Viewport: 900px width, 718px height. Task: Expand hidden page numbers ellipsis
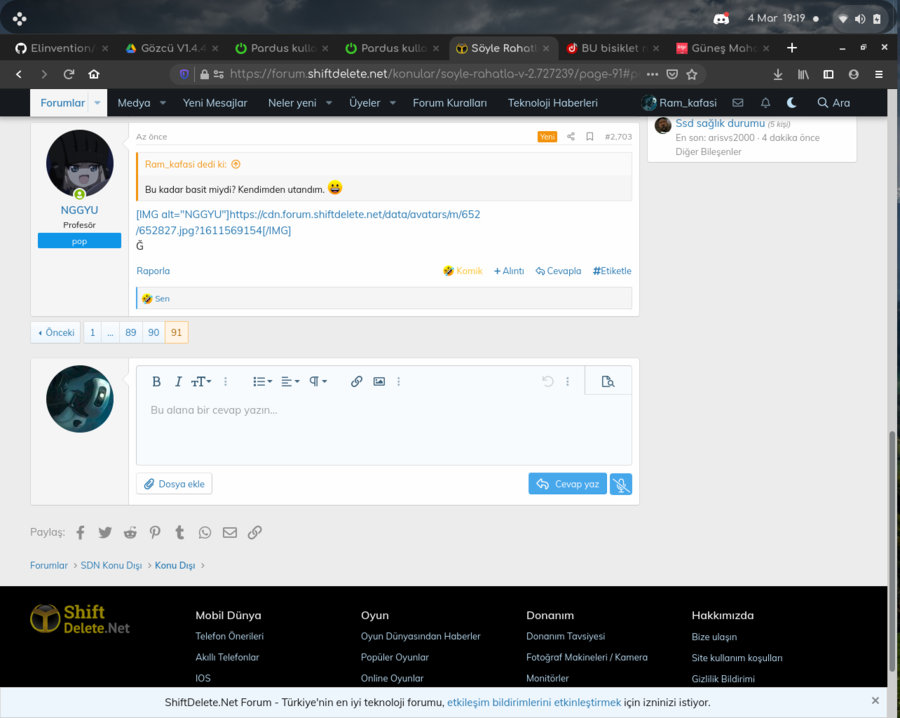pyautogui.click(x=110, y=332)
